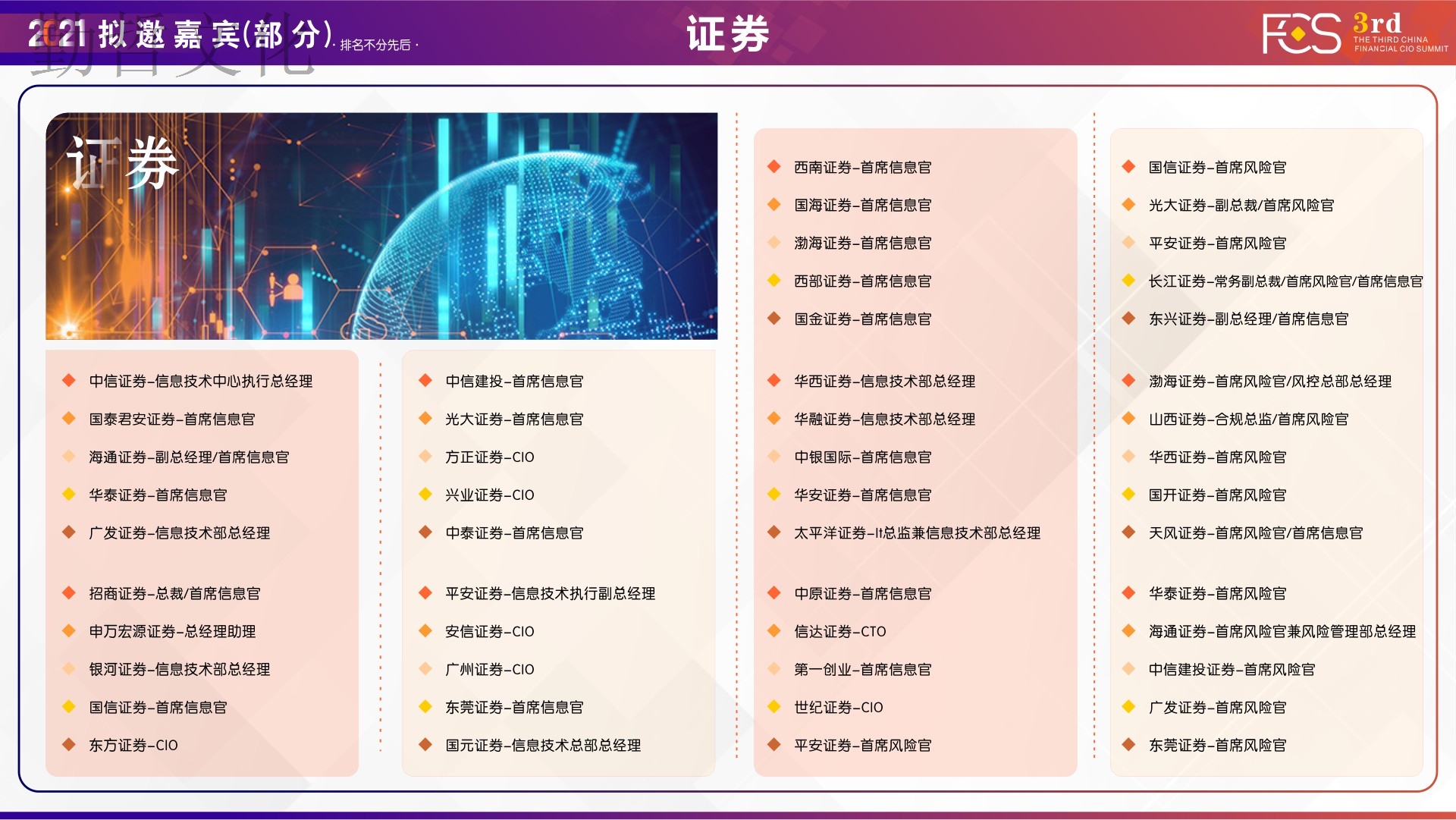Click 西南证券-首席信息官
This screenshot has width=1456, height=820.
[863, 168]
